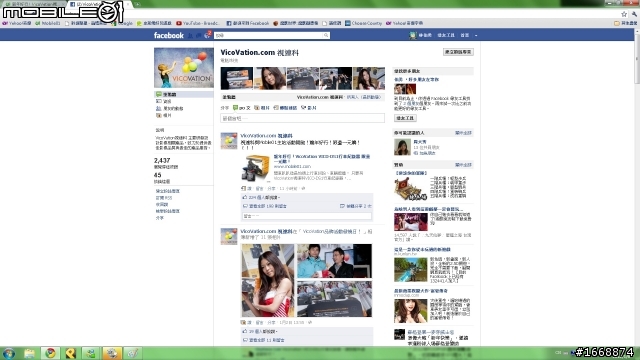
Task: Select the Wall tab in left sidebar
Action: [x=184, y=94]
